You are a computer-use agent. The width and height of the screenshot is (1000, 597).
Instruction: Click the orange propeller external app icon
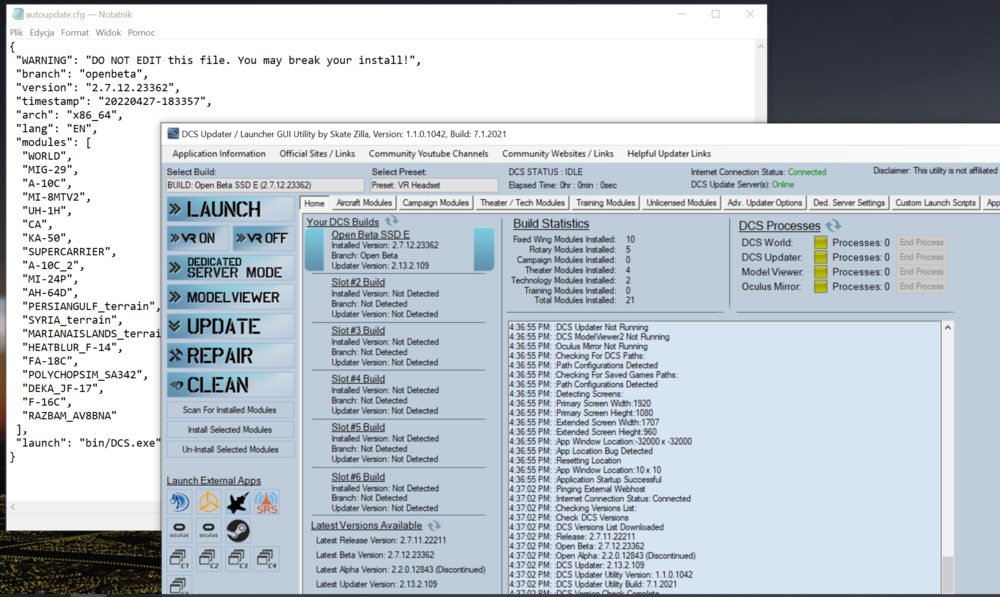[209, 502]
